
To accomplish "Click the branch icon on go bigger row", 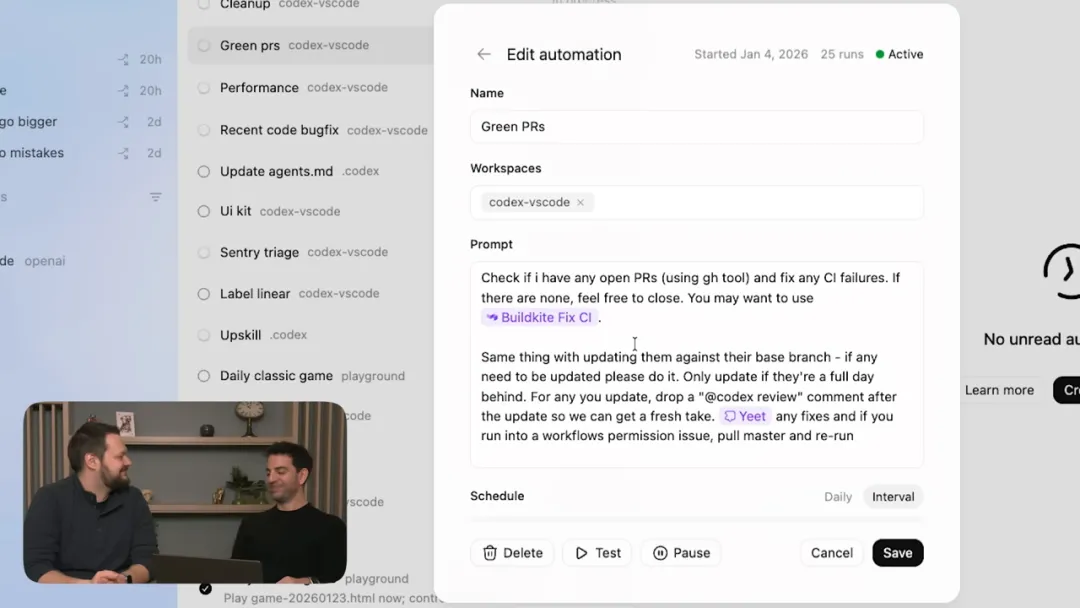I will coord(123,122).
